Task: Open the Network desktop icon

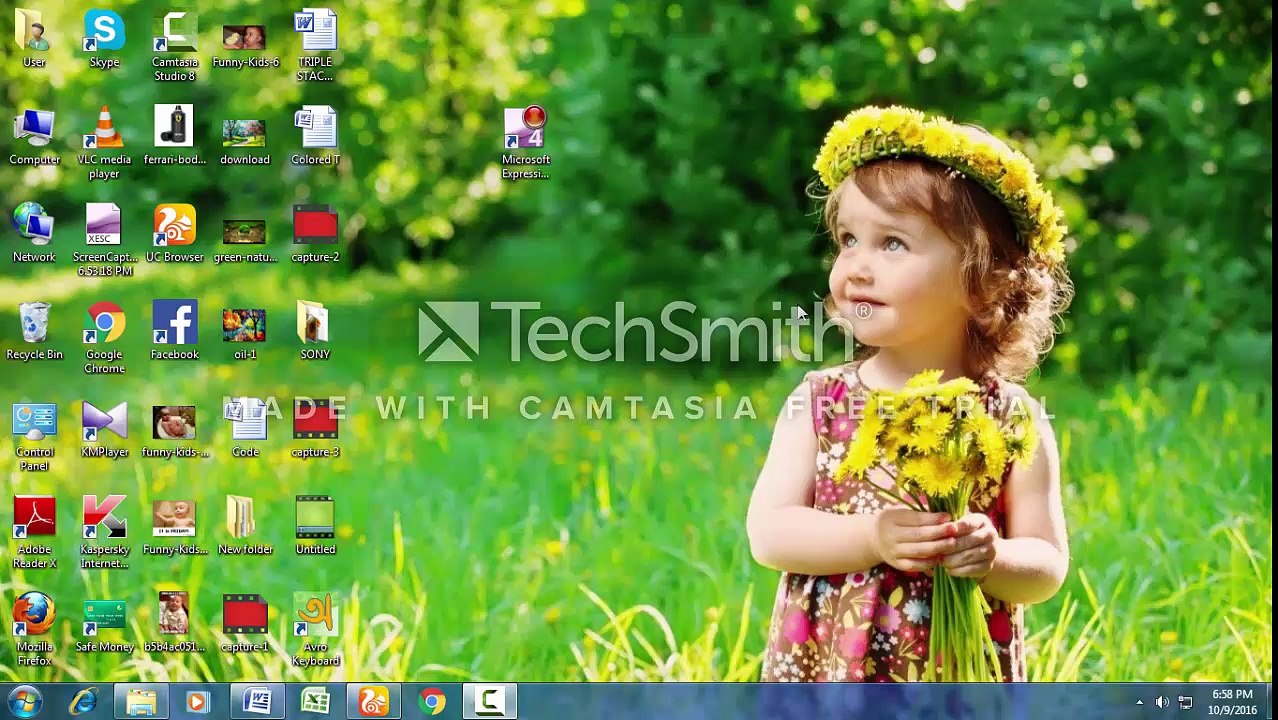Action: click(x=34, y=233)
